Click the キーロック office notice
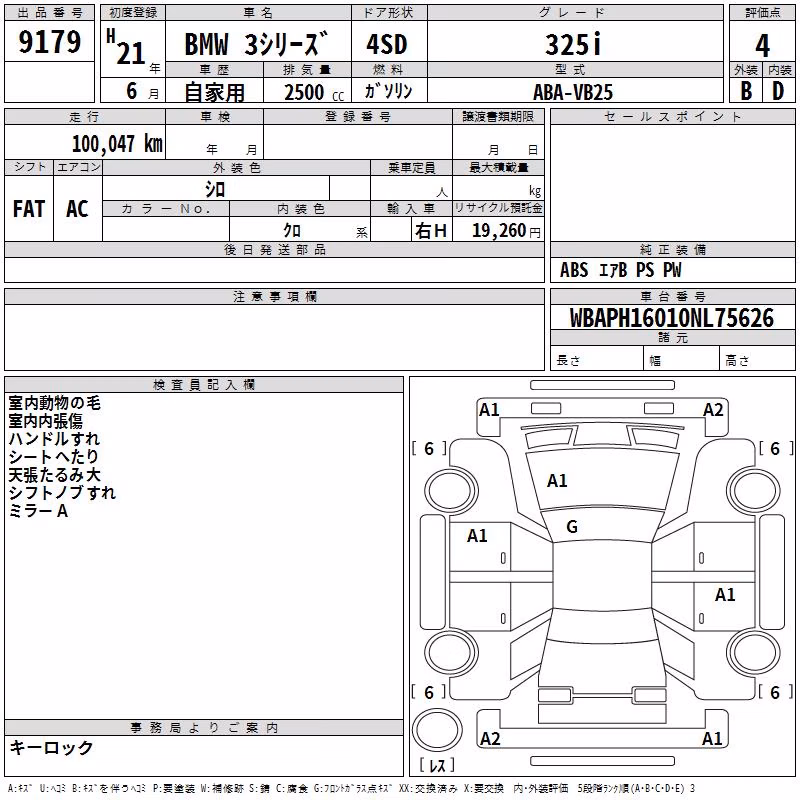 tap(52, 747)
